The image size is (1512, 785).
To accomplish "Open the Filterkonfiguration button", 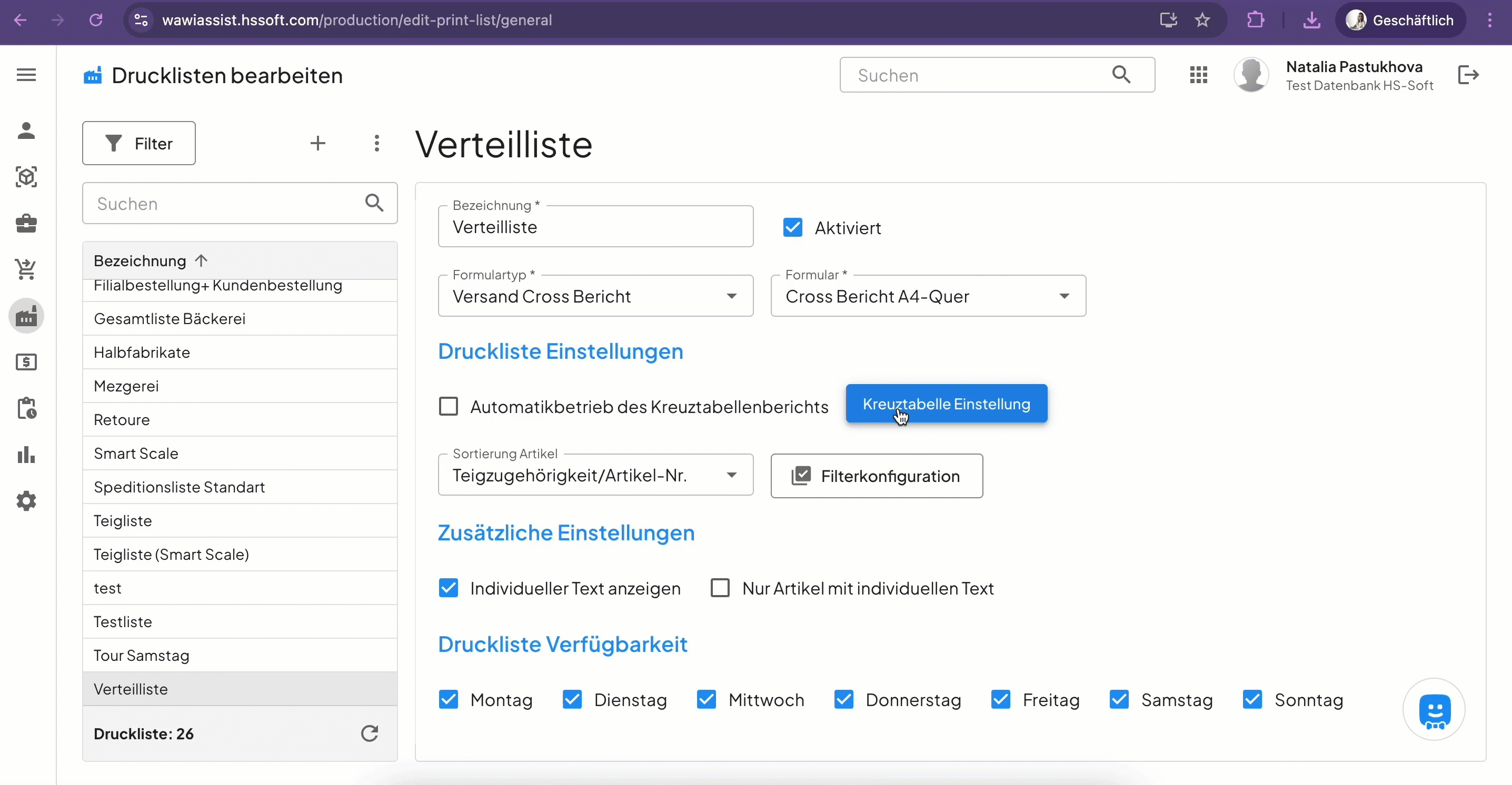I will (877, 476).
